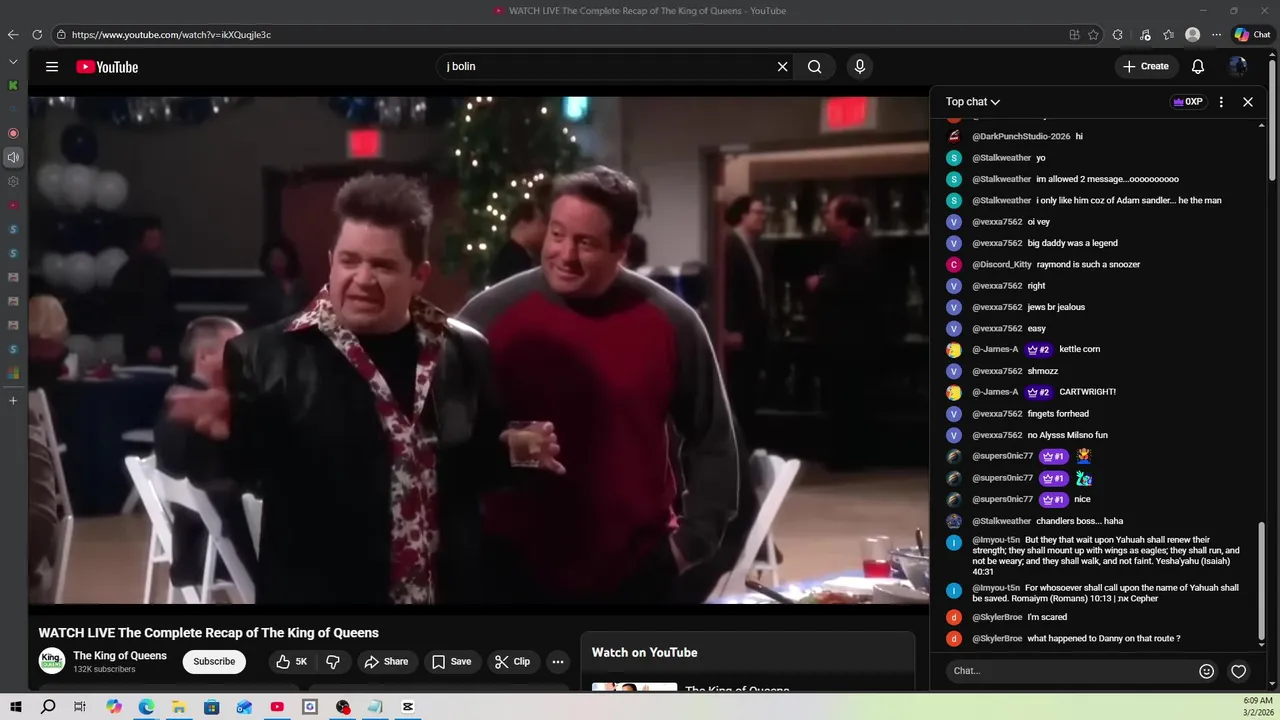Screen dimensions: 1280x720
Task: Send a heart reaction in chat
Action: pyautogui.click(x=1239, y=671)
